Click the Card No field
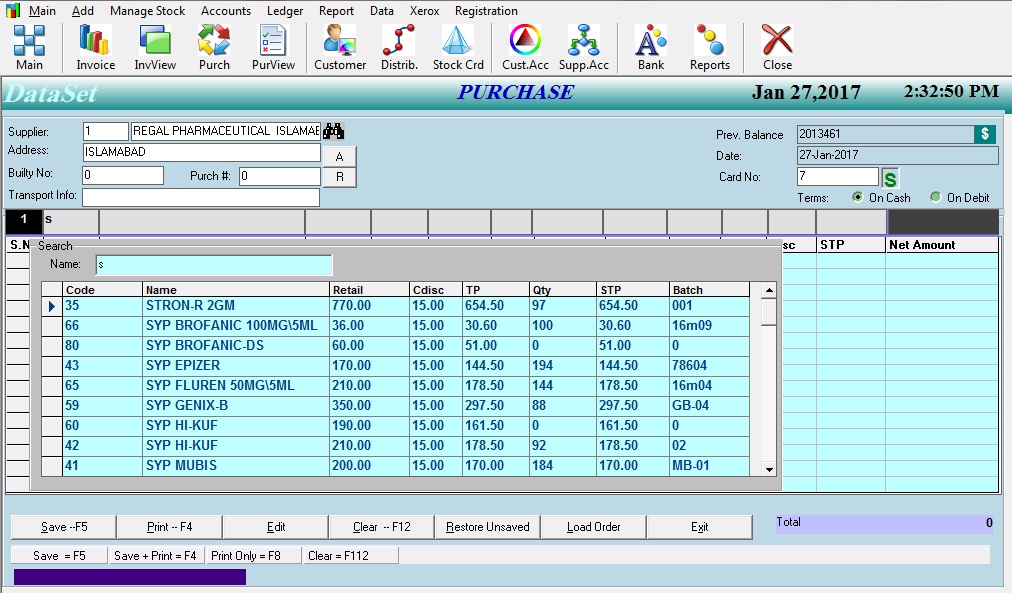The image size is (1012, 593). 838,176
